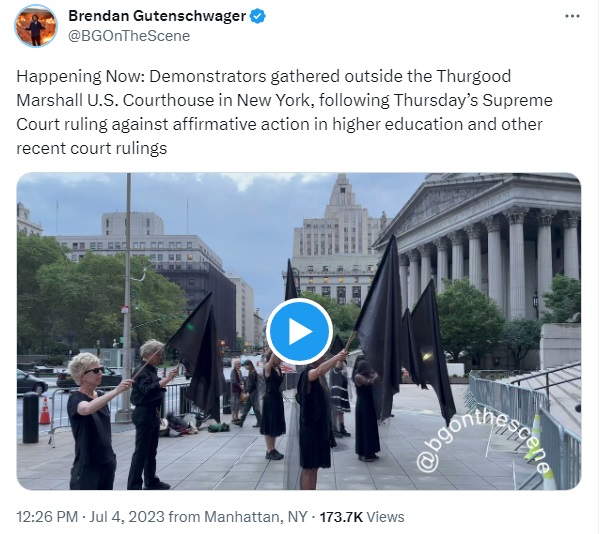Click the tweet text about Thurgood Marshall Courthouse
Viewport: 600px width, 534px height.
284,112
